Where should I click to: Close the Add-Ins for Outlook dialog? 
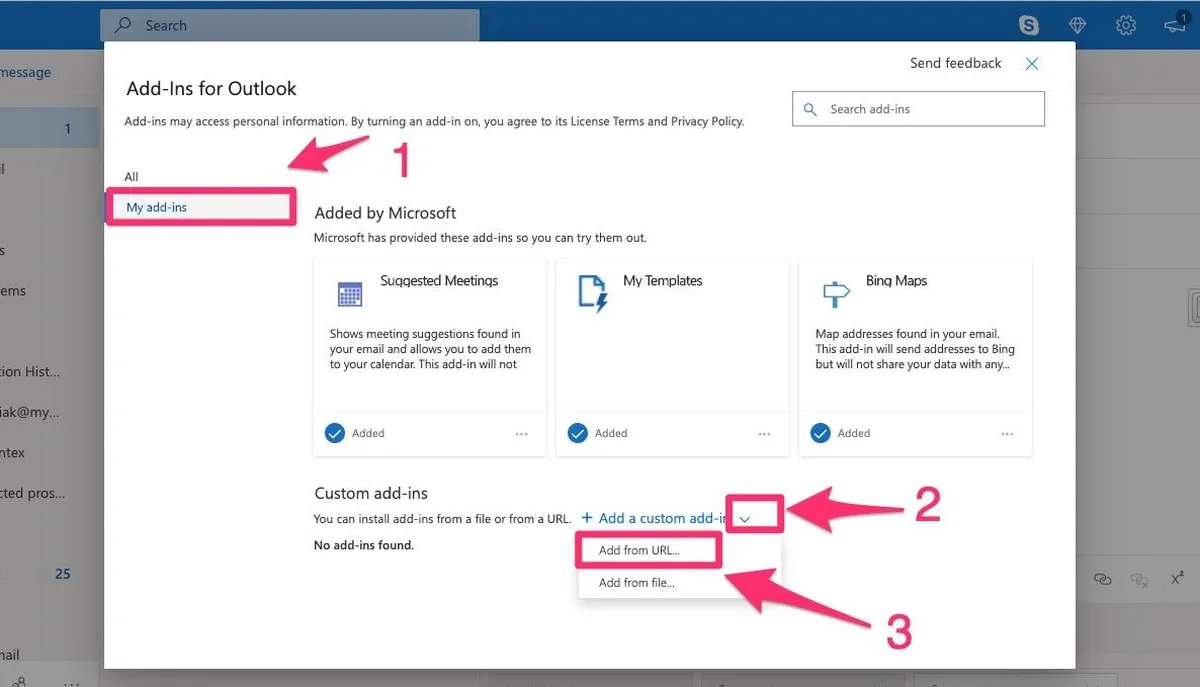pyautogui.click(x=1032, y=63)
